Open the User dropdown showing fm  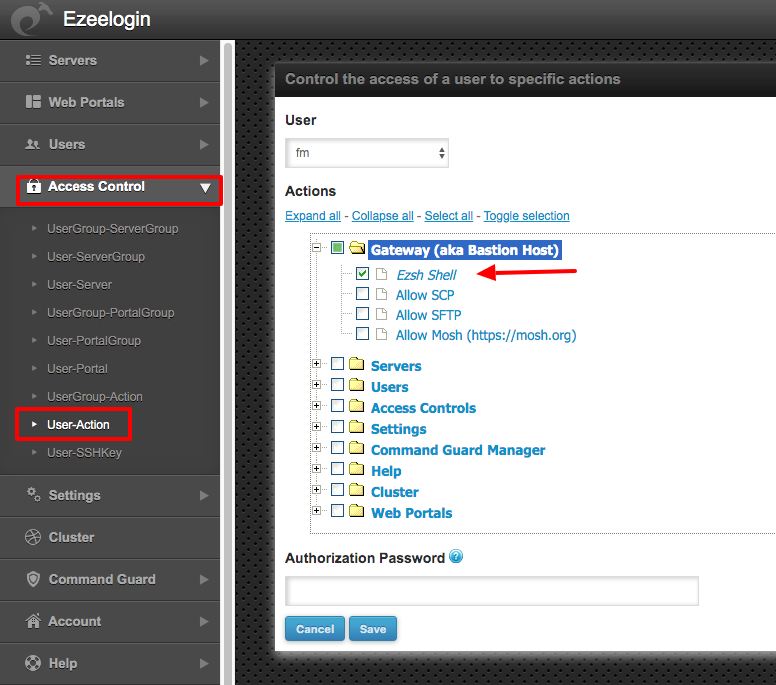(x=366, y=153)
